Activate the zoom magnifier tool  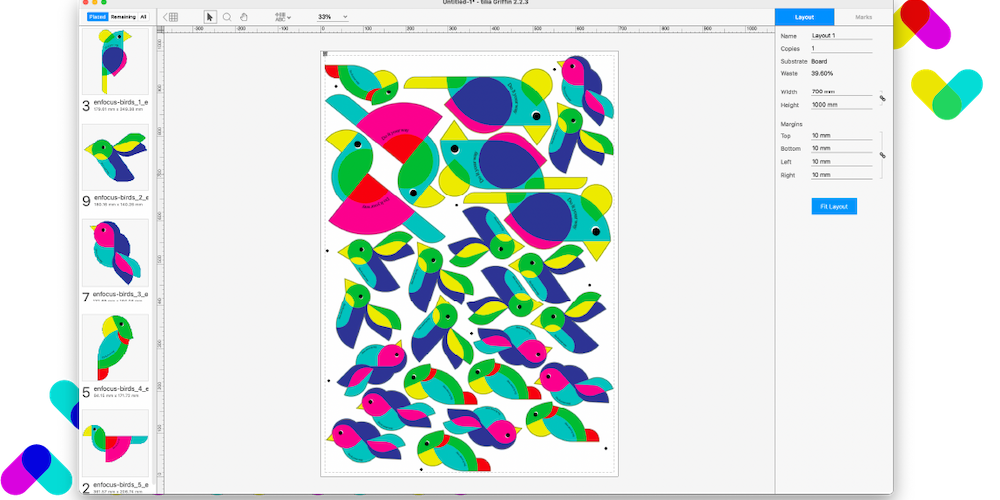click(x=227, y=17)
